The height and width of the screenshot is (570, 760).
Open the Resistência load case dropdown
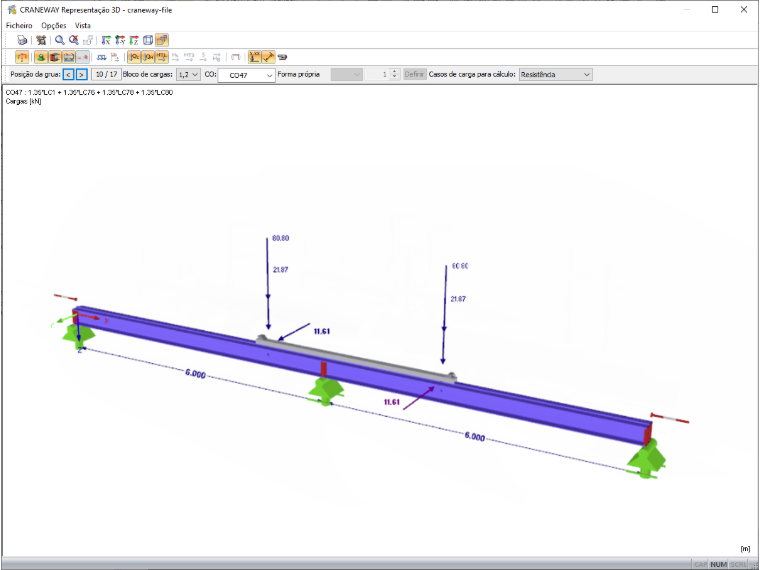[555, 75]
